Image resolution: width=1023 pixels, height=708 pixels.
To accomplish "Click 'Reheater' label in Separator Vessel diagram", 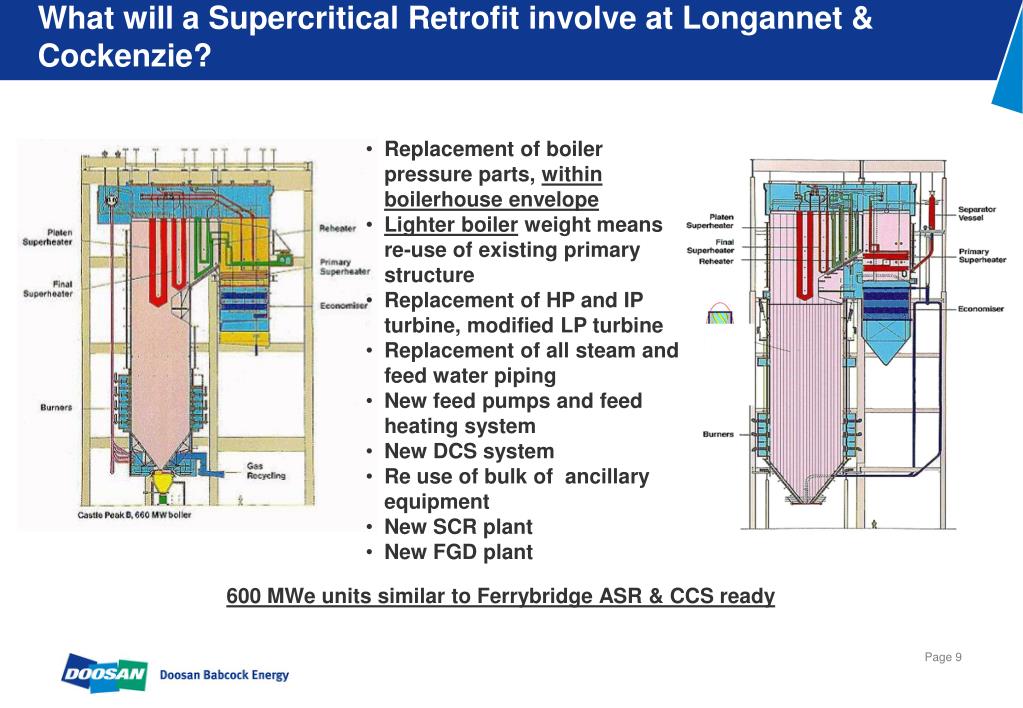I will click(716, 261).
